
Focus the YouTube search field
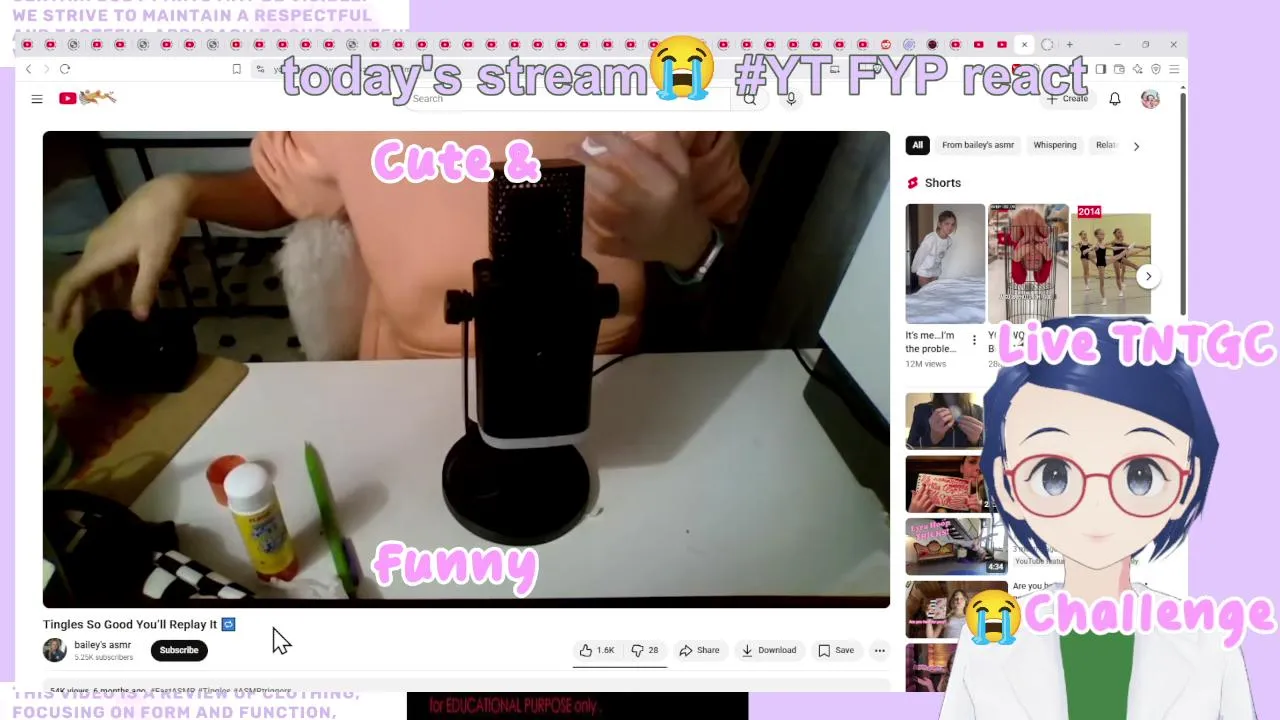(570, 98)
